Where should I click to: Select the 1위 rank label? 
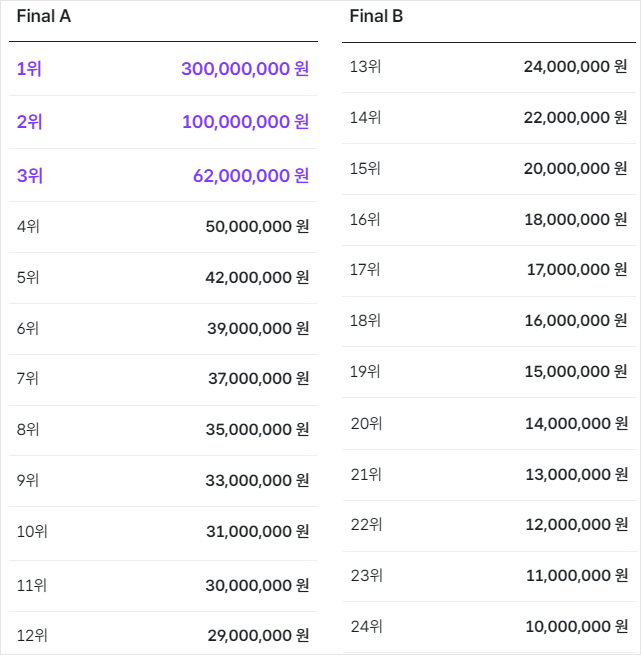(x=29, y=69)
